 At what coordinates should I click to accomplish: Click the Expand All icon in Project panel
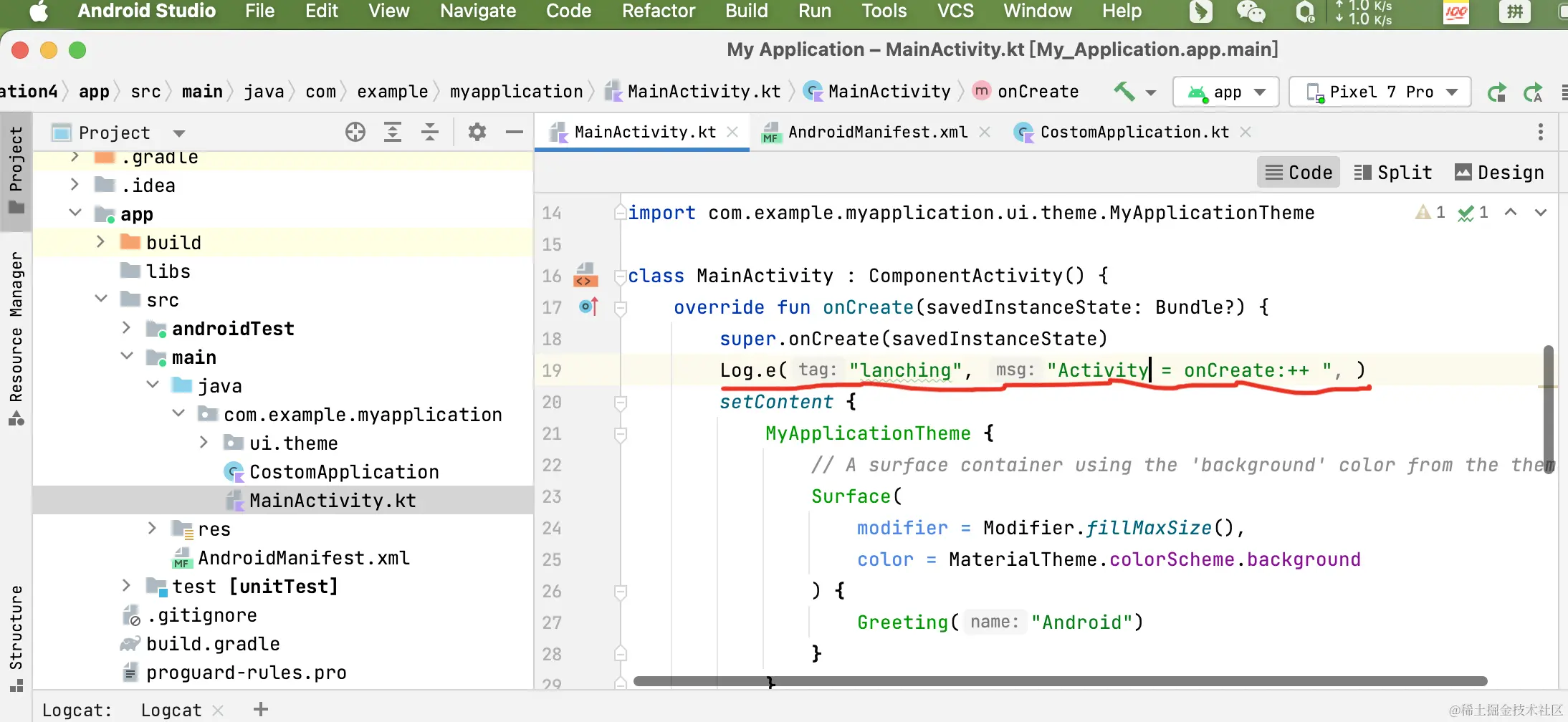click(393, 132)
